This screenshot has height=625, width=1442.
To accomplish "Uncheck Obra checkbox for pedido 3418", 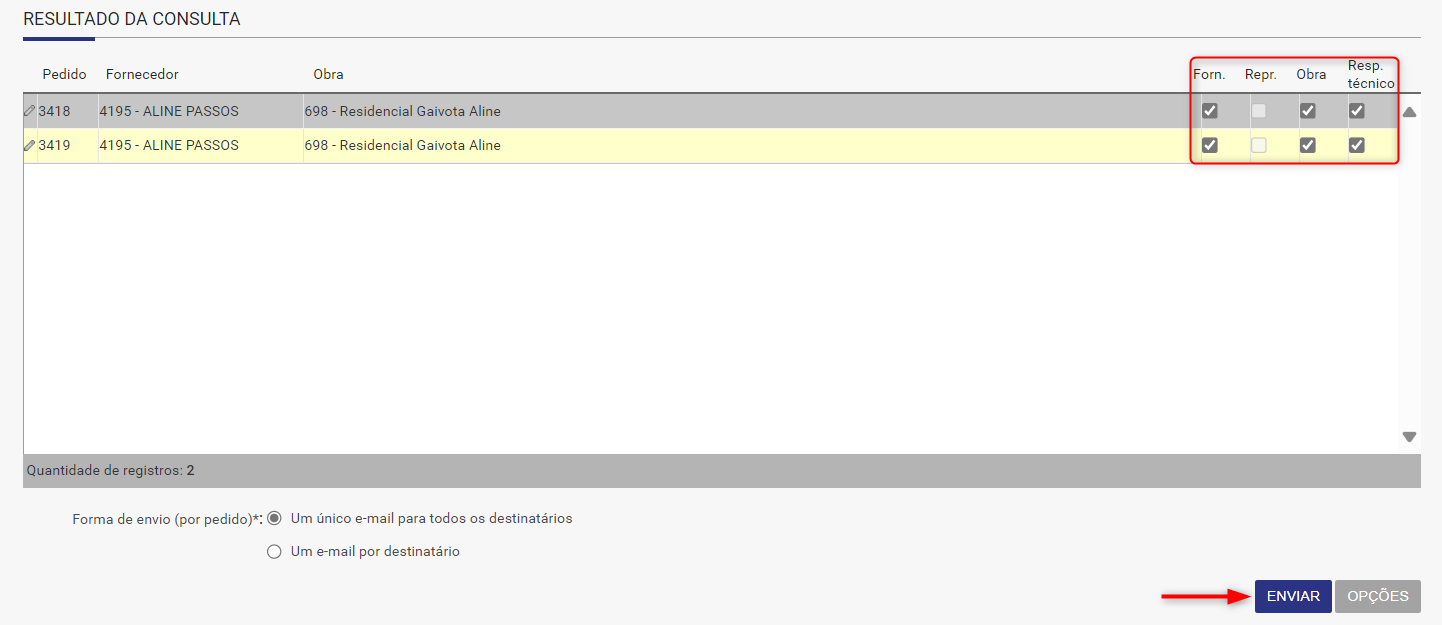I will 1307,111.
